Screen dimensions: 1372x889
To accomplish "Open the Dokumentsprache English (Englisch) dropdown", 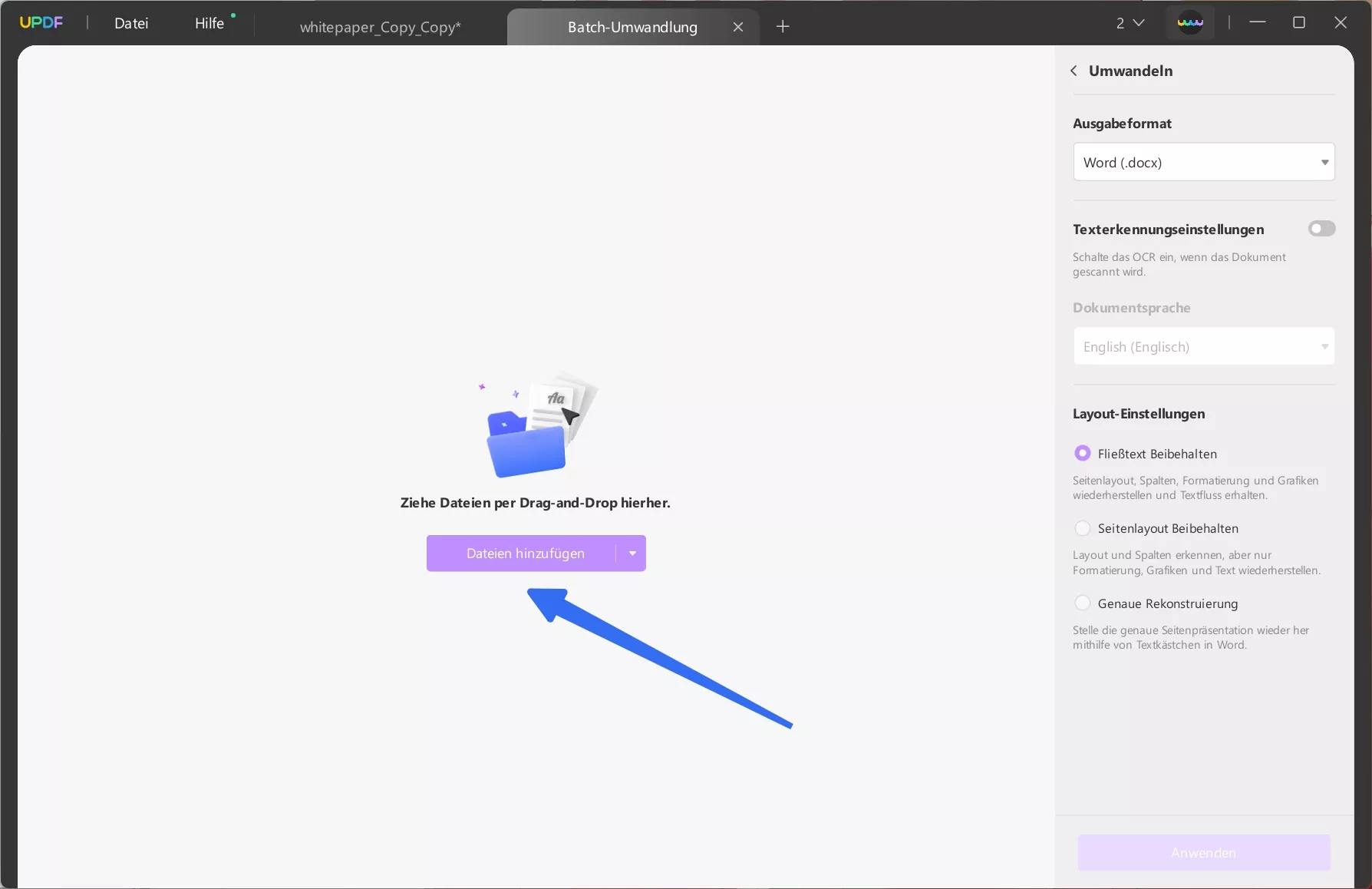I will (1204, 346).
